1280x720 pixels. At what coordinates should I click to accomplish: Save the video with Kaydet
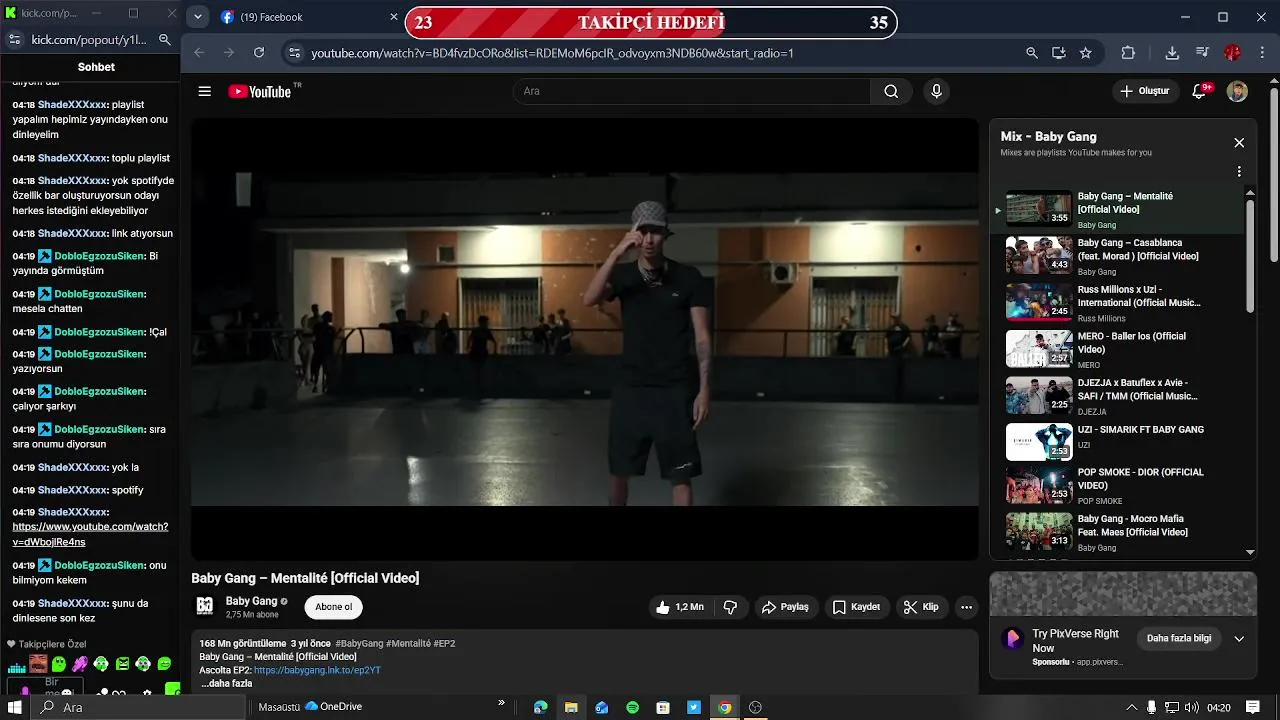coord(856,607)
